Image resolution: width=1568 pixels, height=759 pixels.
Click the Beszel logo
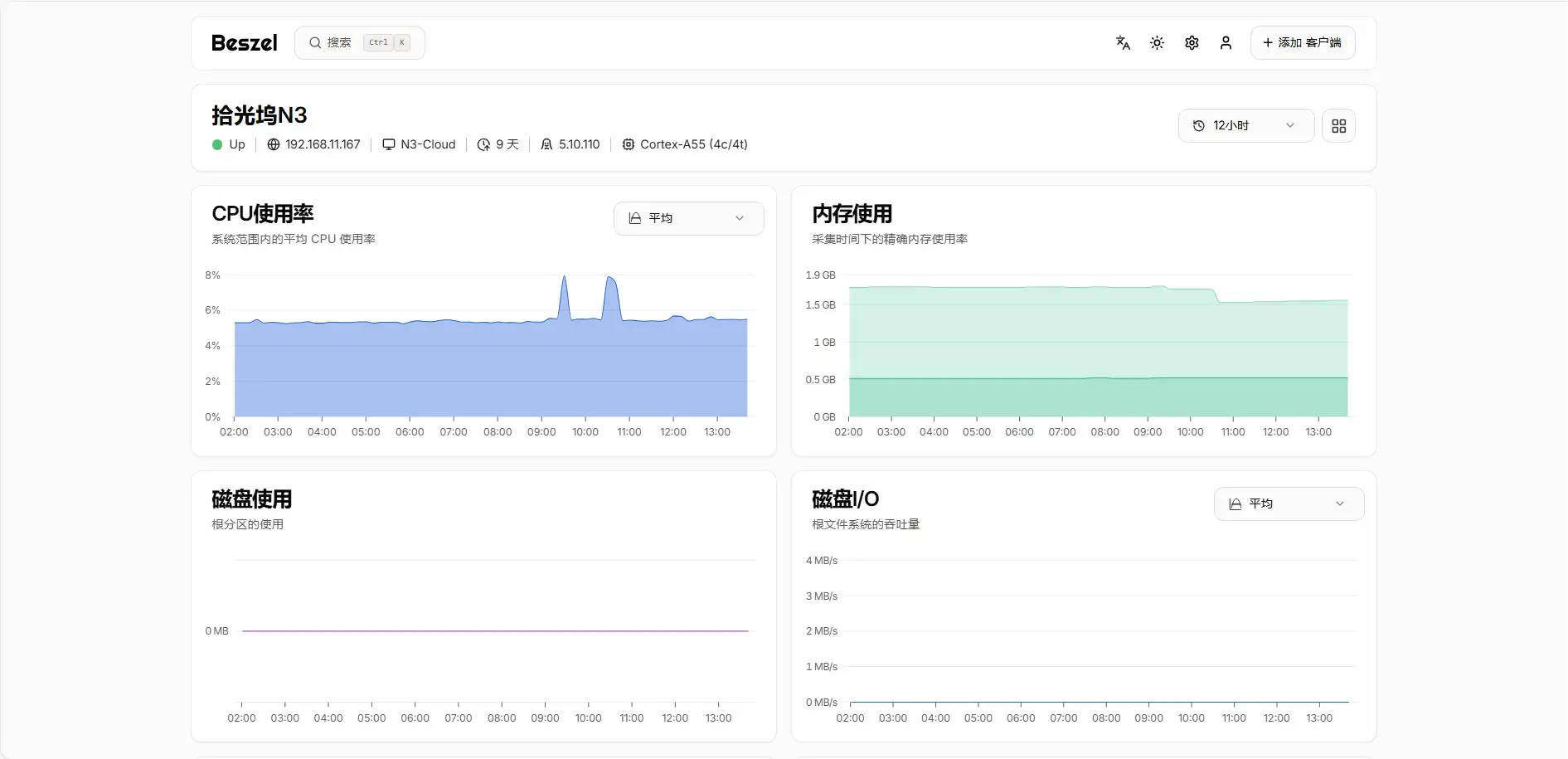coord(244,42)
